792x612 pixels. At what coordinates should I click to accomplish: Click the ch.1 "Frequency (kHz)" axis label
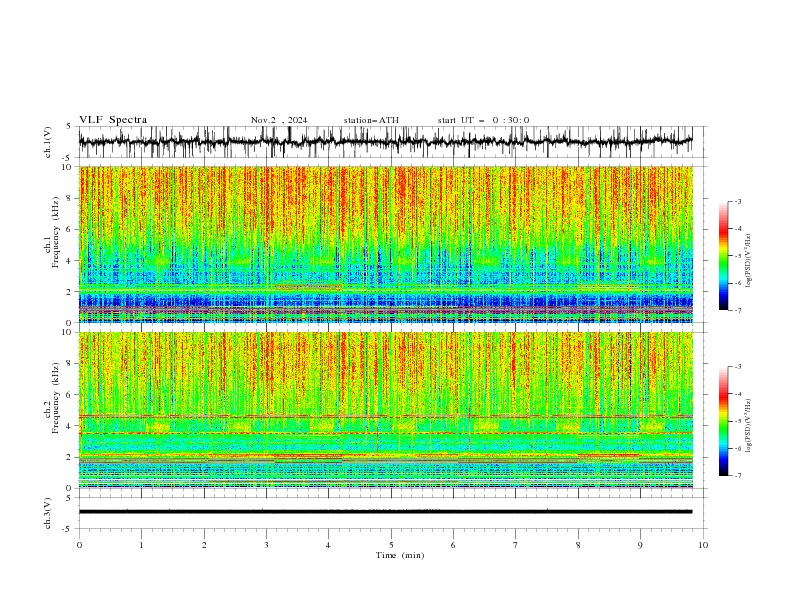pyautogui.click(x=56, y=232)
